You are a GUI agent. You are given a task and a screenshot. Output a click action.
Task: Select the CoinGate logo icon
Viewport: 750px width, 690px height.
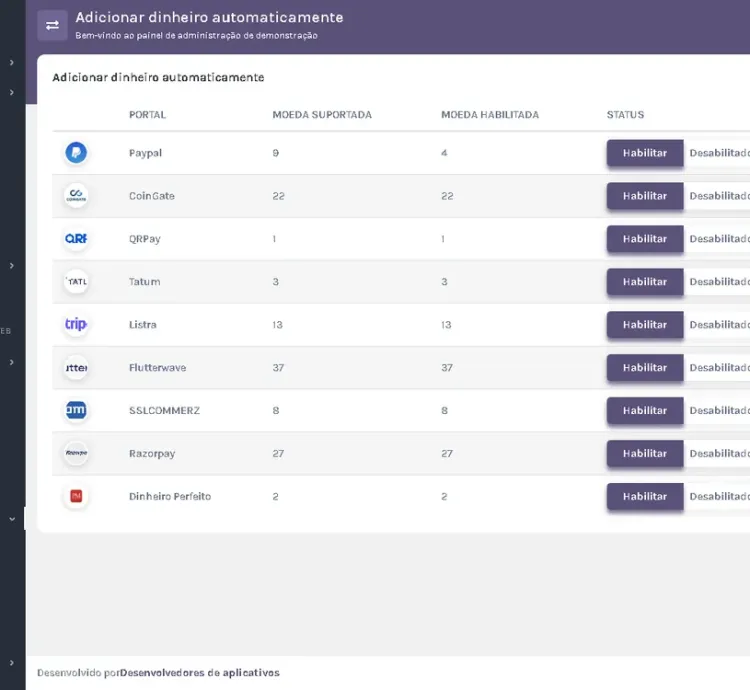[76, 196]
